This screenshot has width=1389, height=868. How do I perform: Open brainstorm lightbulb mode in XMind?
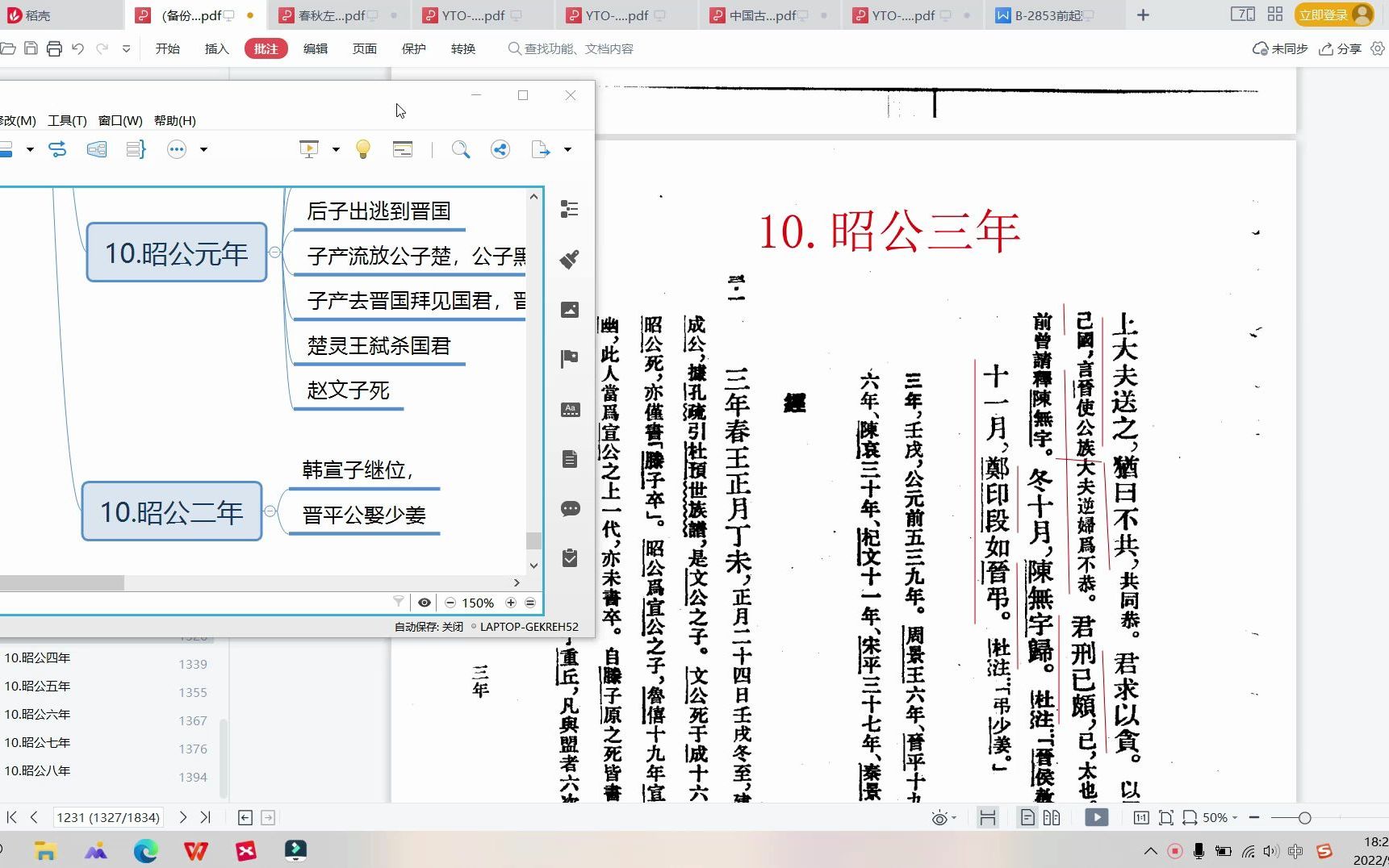coord(363,149)
